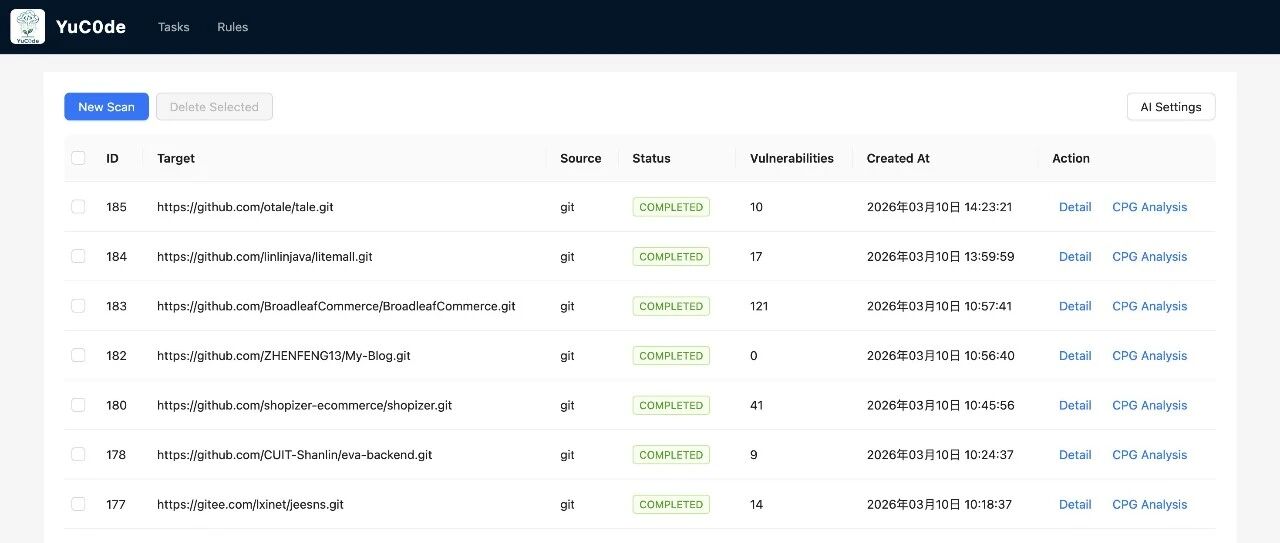Image resolution: width=1280 pixels, height=543 pixels.
Task: Click the Source column header
Action: coord(581,158)
